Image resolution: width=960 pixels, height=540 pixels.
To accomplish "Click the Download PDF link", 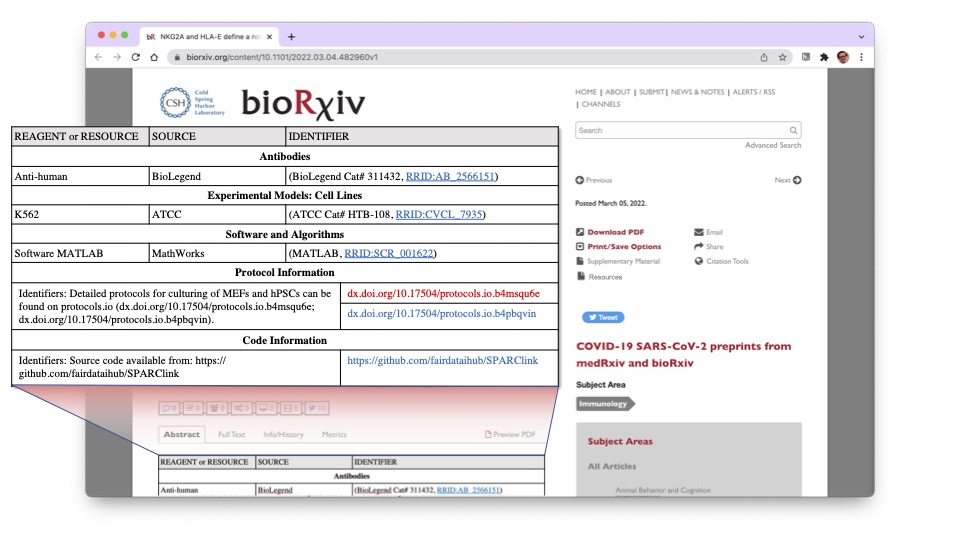I will tap(615, 232).
